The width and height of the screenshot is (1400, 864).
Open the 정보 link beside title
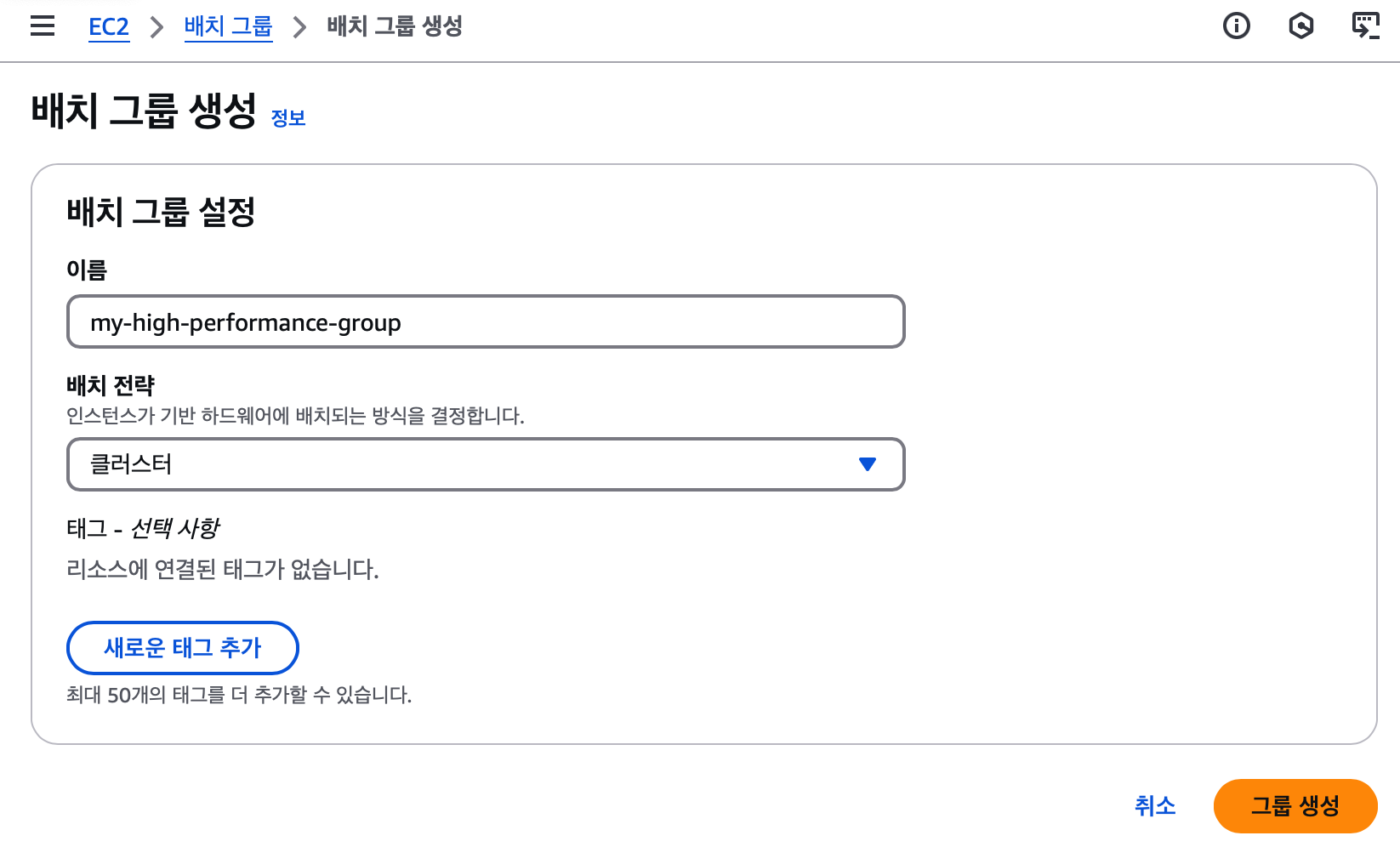tap(288, 118)
